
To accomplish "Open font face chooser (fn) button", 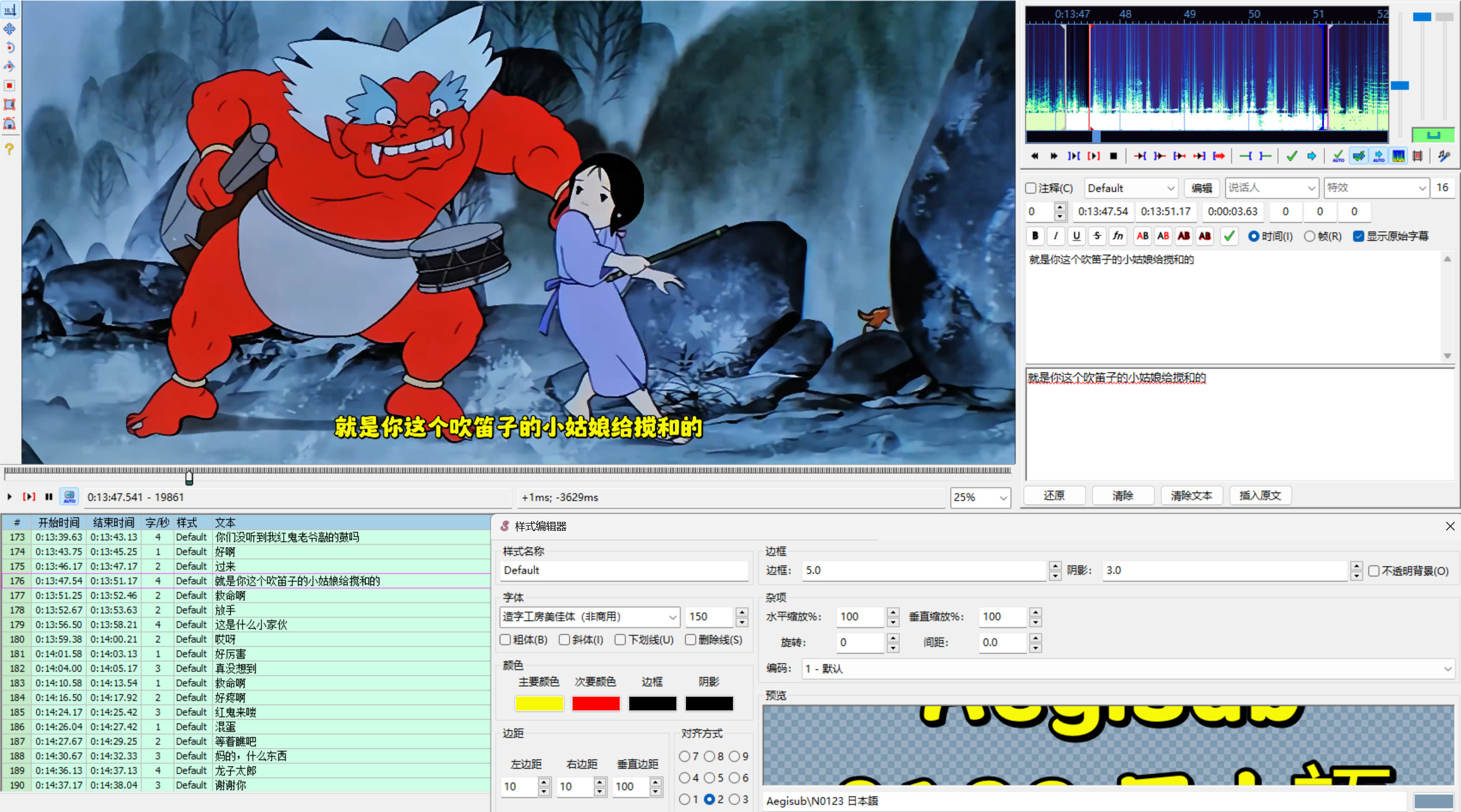I will click(x=1118, y=236).
